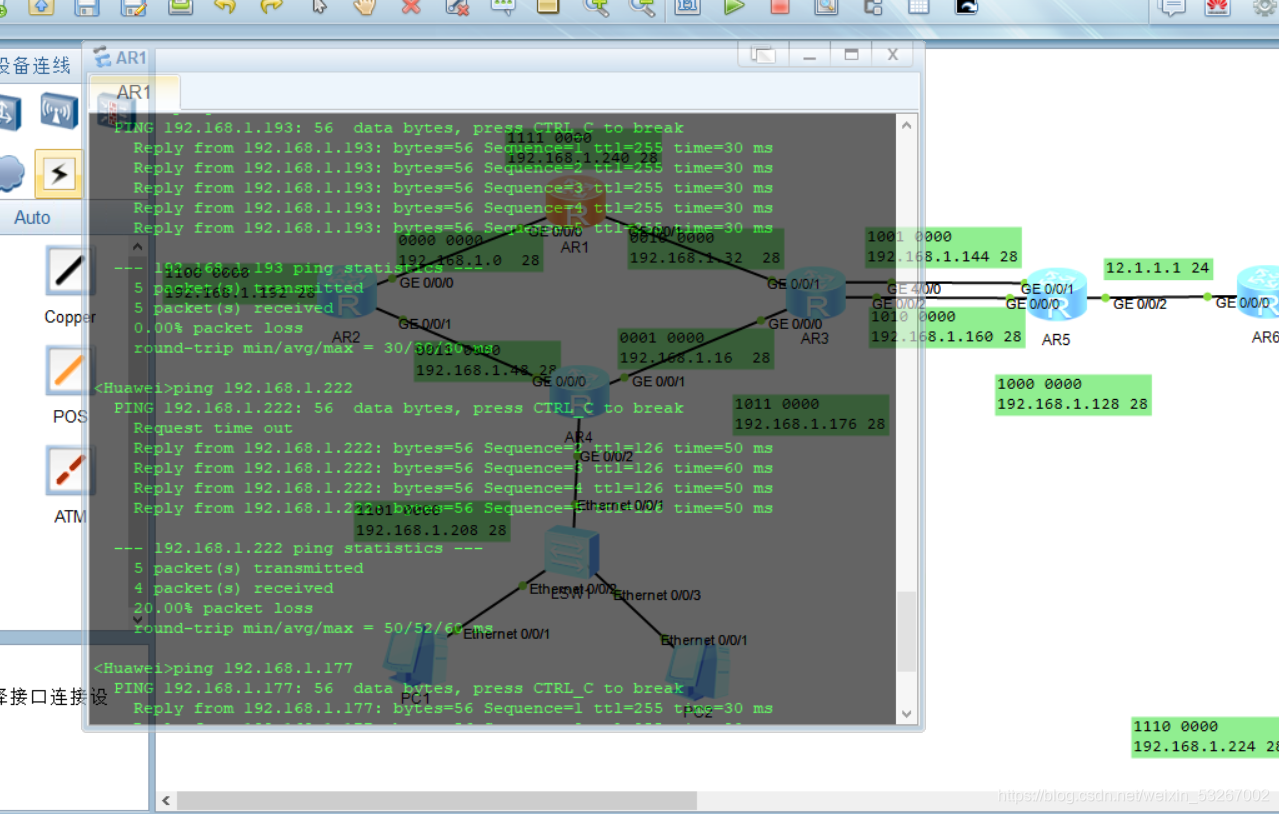
Task: Show all interfaces list icon
Action: tap(872, 5)
